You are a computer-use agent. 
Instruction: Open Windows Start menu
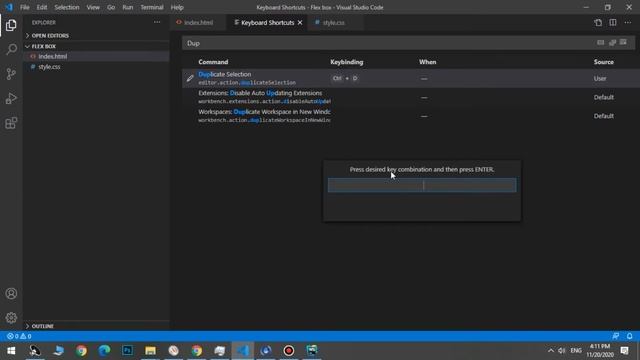point(11,351)
